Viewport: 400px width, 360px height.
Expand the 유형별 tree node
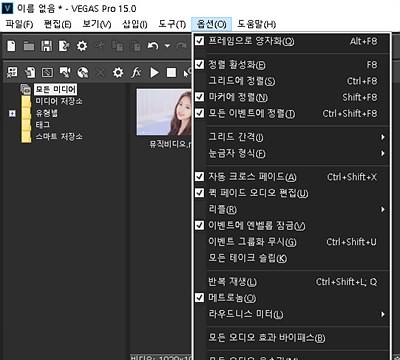point(12,114)
